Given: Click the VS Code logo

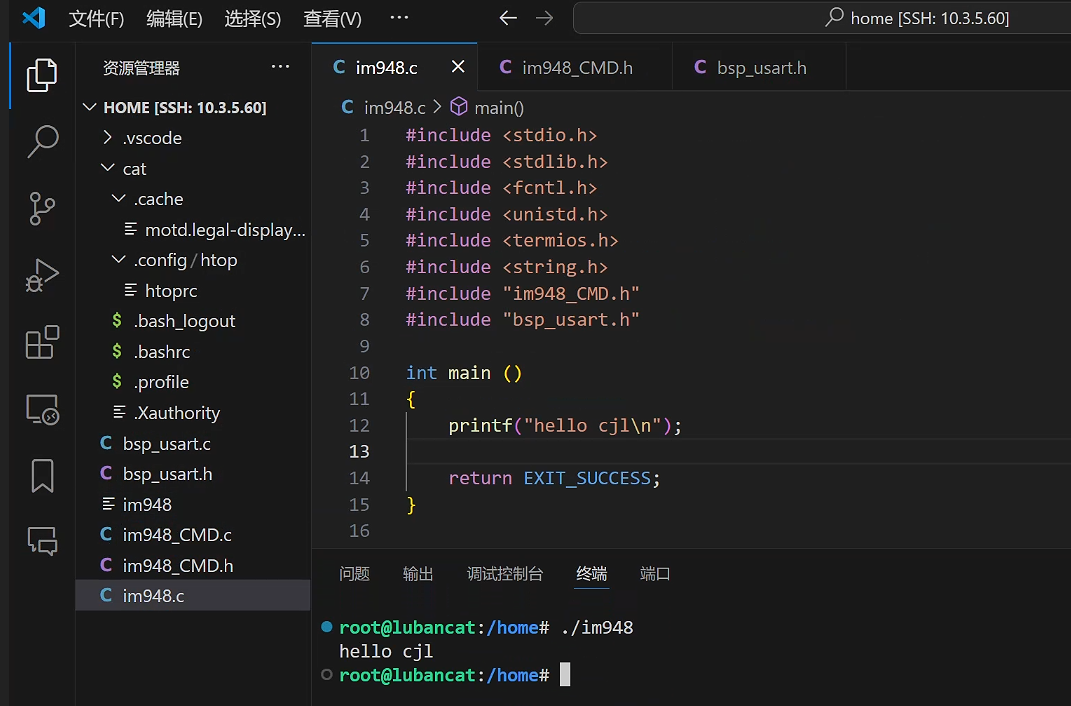Looking at the screenshot, I should point(33,17).
